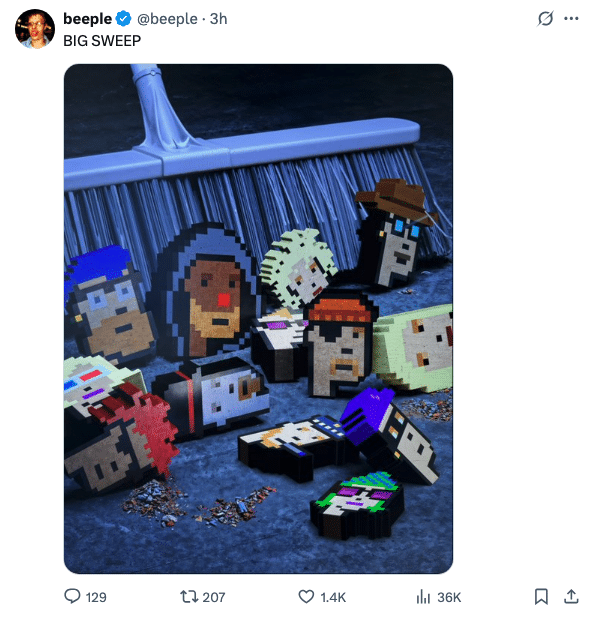Click the 1.4K likes count
Screen dimensions: 594x619
(333, 597)
